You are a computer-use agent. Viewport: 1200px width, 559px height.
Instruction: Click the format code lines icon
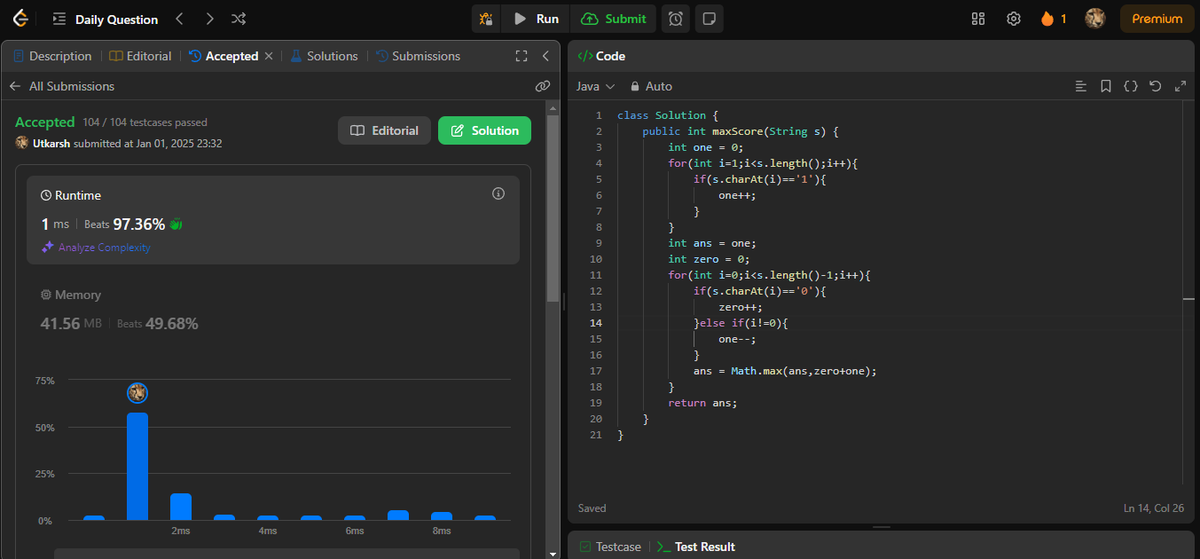coord(1080,87)
